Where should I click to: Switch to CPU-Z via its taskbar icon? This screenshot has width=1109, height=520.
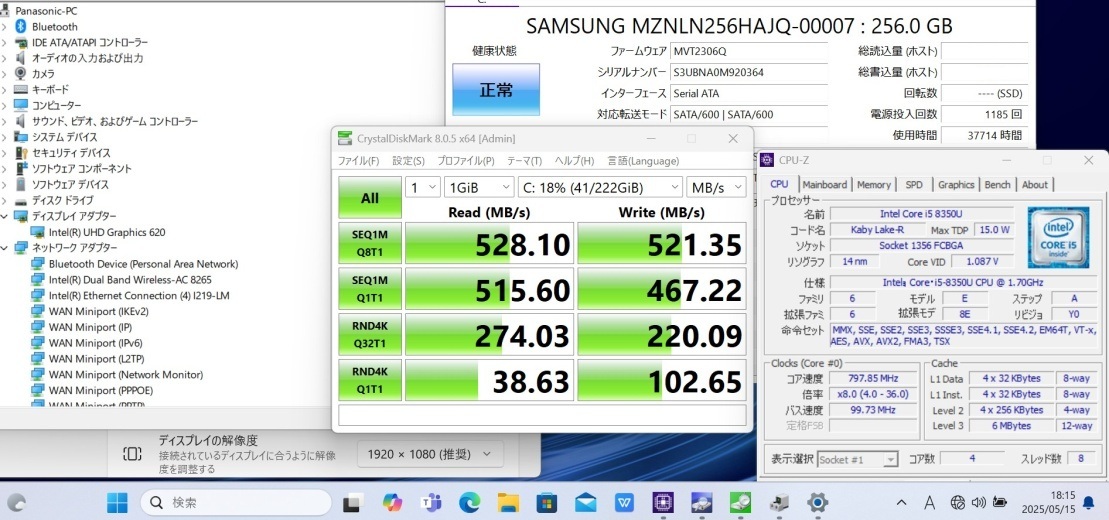[x=663, y=503]
